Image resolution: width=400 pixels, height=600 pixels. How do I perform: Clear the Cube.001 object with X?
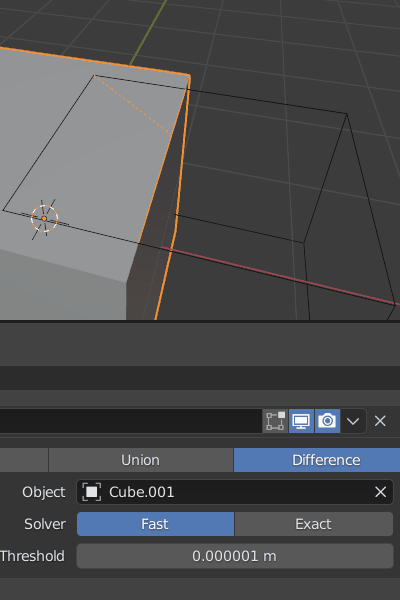pyautogui.click(x=380, y=492)
